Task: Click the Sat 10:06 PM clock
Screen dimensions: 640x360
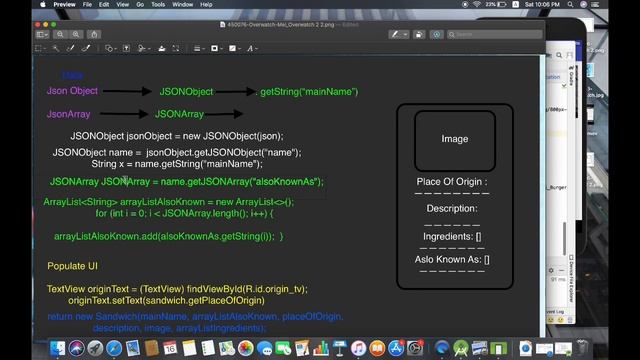Action: 542,4
